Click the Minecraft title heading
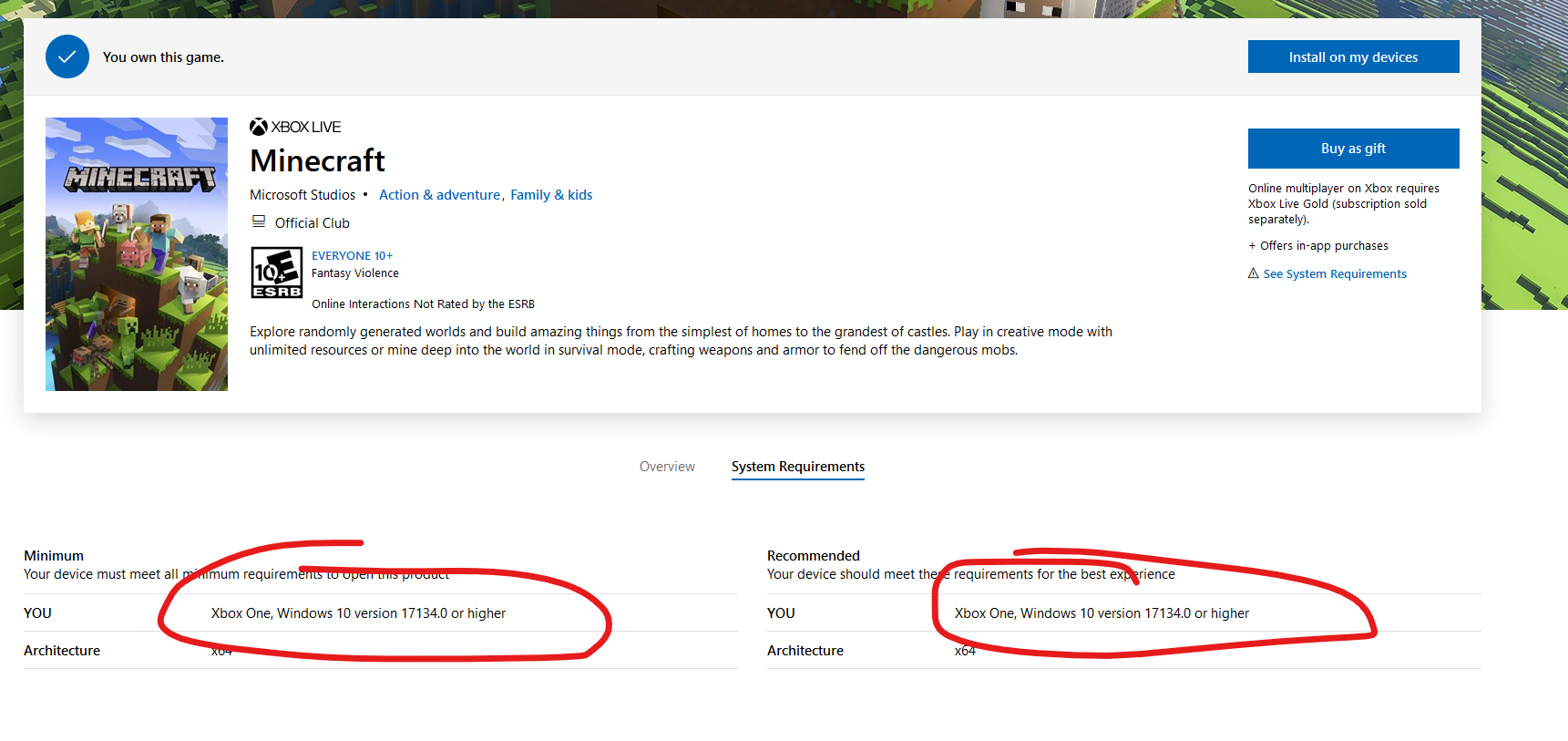Screen dimensions: 1568x741 point(317,160)
